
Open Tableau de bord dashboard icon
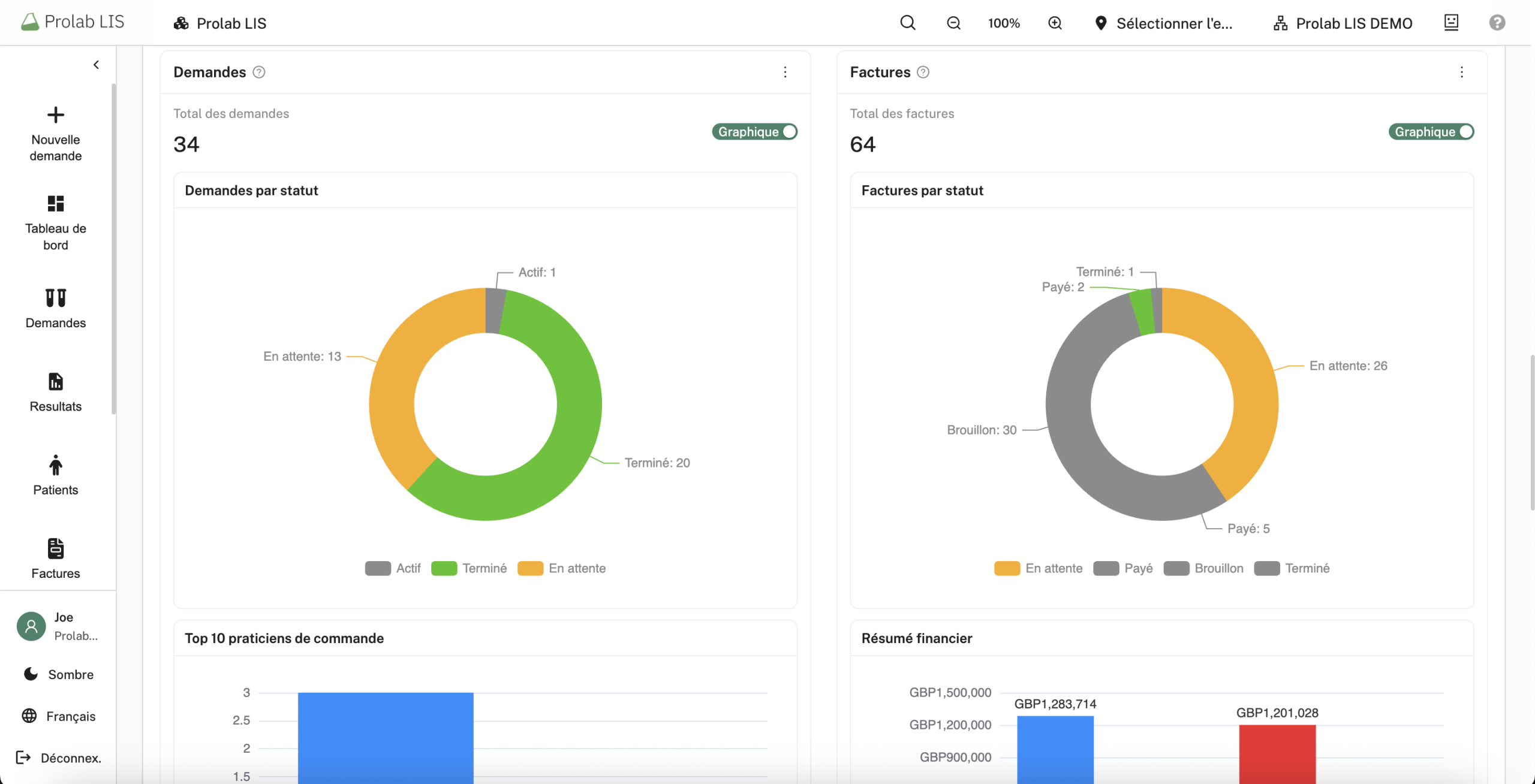tap(56, 203)
